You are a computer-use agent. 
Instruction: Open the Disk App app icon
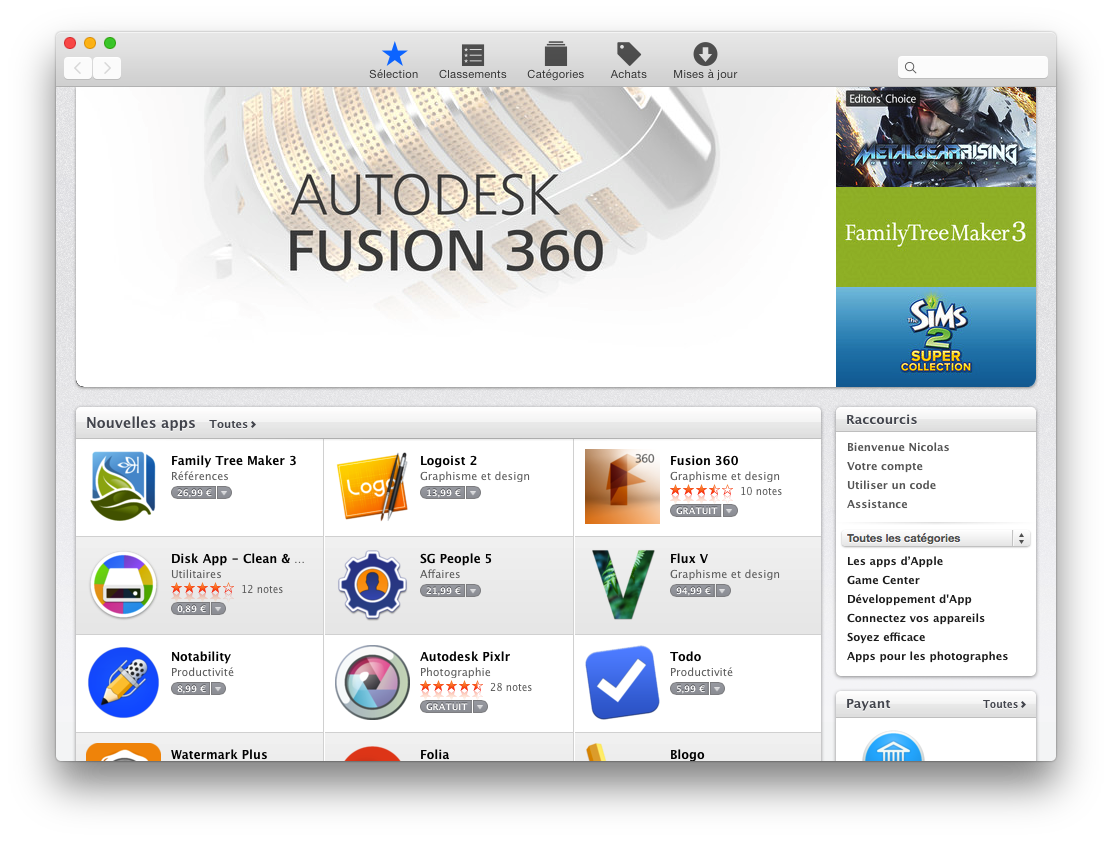coord(123,585)
